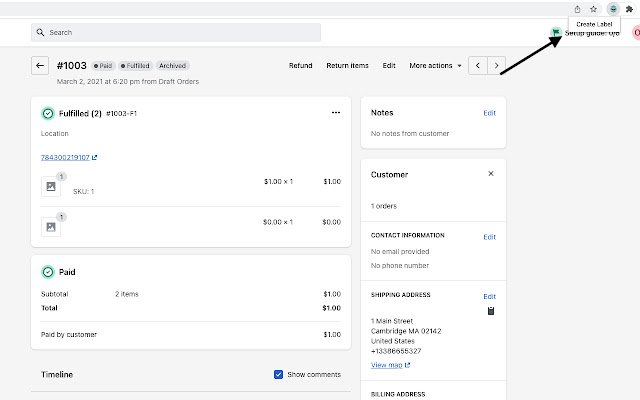Click the Create Label extension icon
The image size is (640, 400).
[612, 8]
